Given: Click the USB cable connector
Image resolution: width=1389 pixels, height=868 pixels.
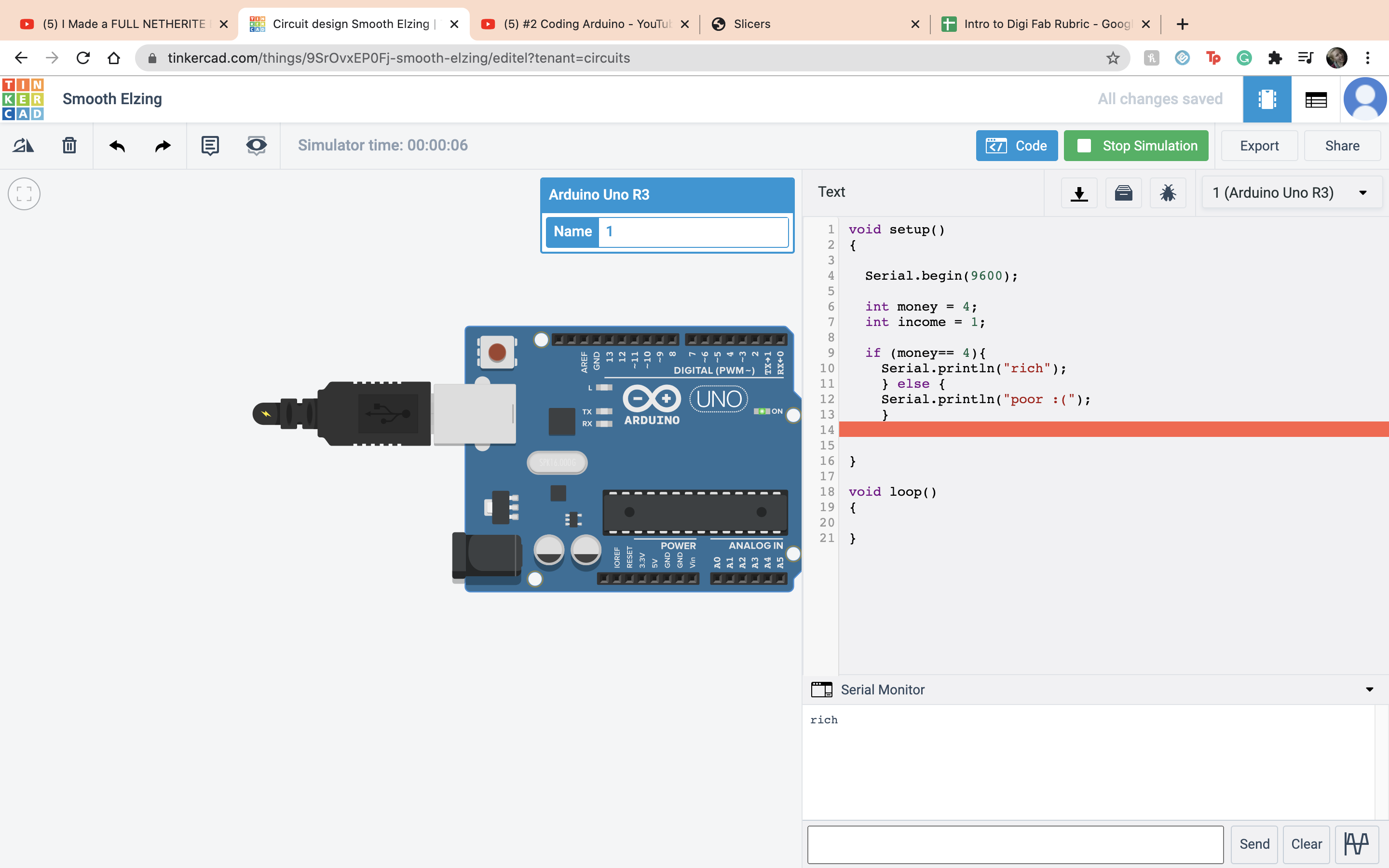Looking at the screenshot, I should pyautogui.click(x=384, y=413).
